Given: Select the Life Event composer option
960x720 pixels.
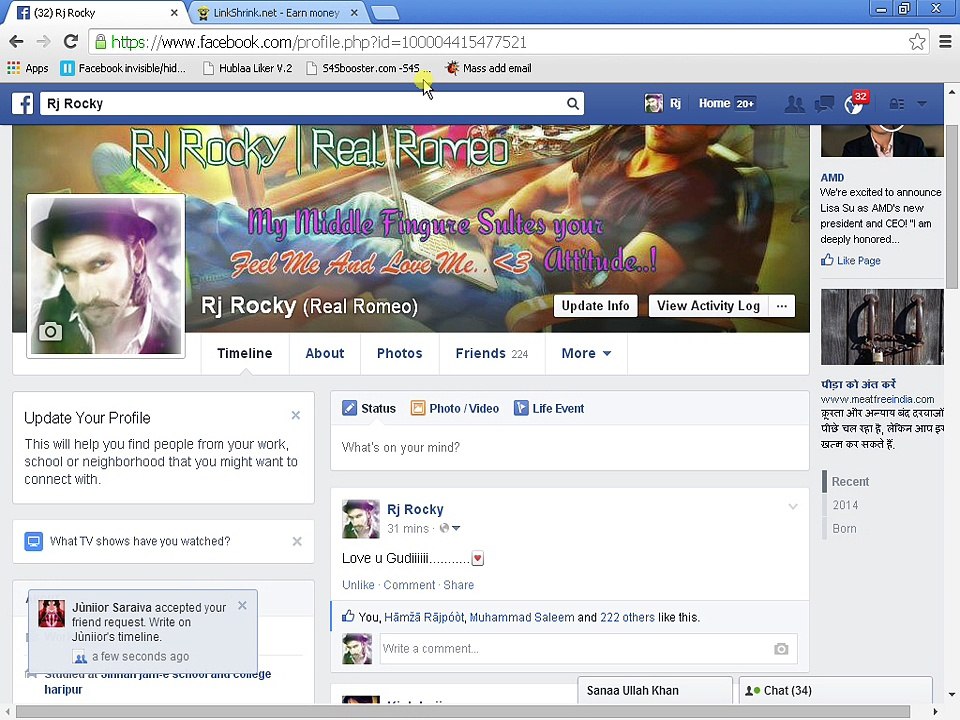Looking at the screenshot, I should coord(549,408).
